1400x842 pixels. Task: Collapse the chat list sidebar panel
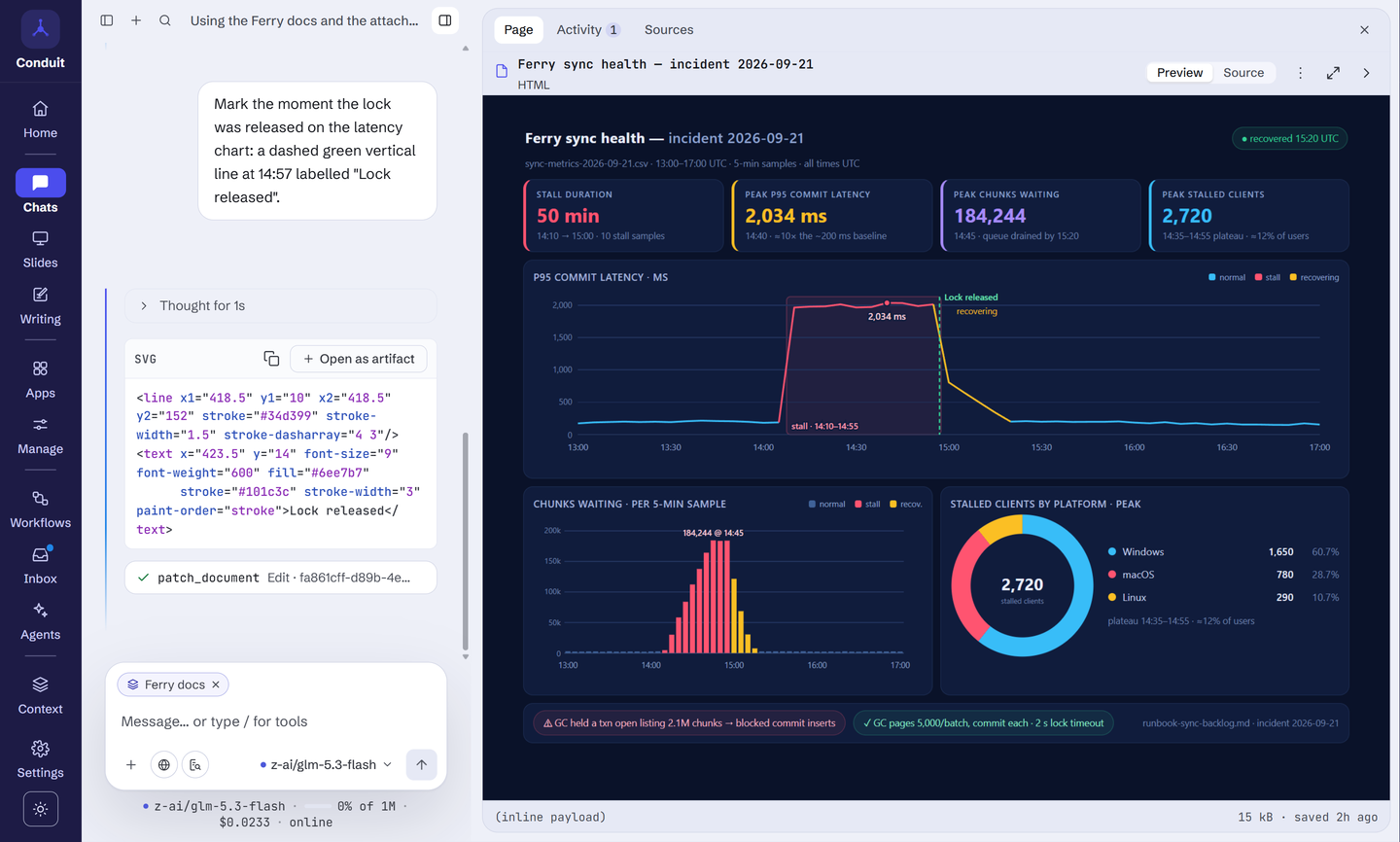pos(107,20)
